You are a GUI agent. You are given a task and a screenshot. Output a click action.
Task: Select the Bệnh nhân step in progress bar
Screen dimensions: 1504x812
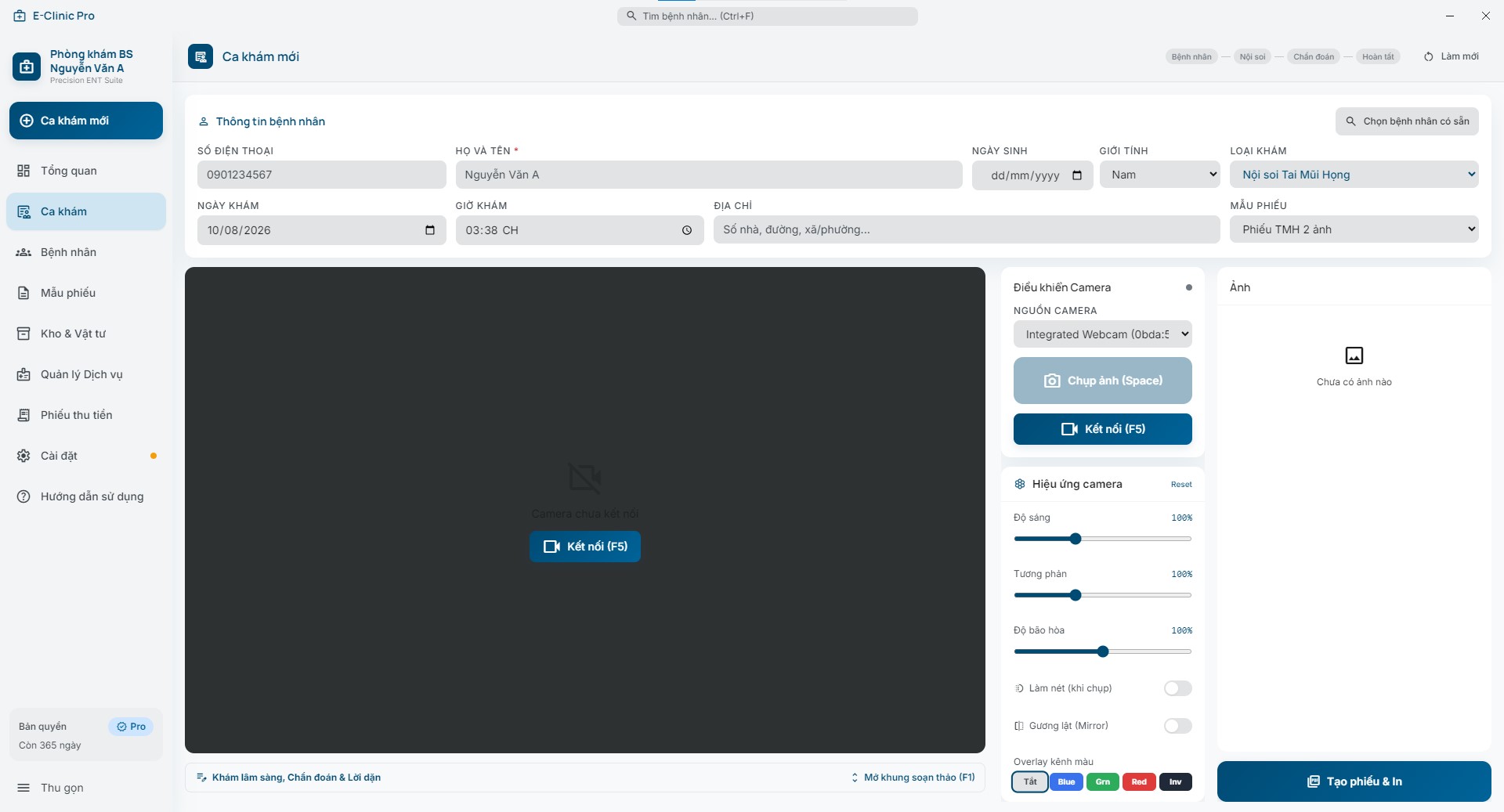1191,56
